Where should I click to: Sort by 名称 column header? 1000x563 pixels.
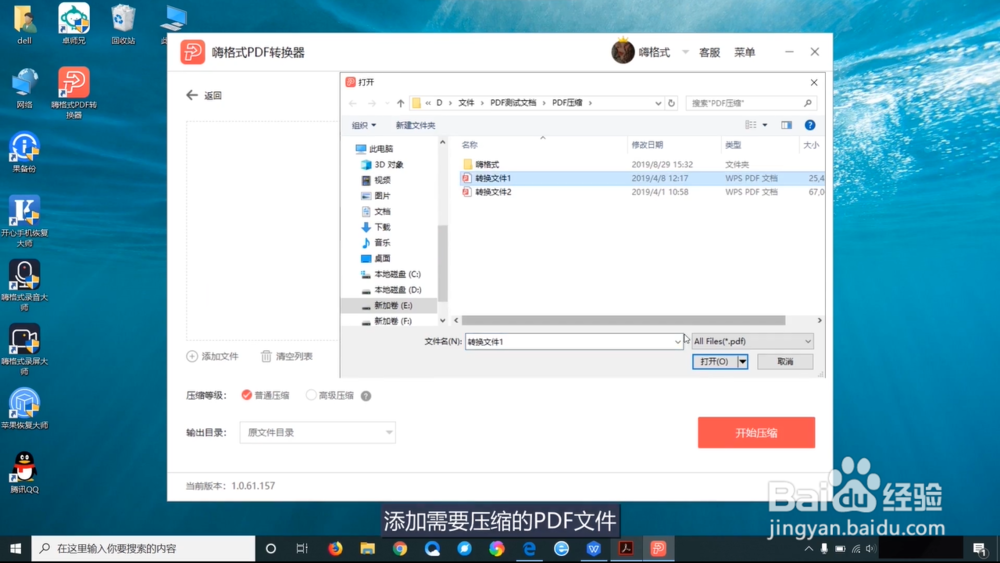[469, 145]
